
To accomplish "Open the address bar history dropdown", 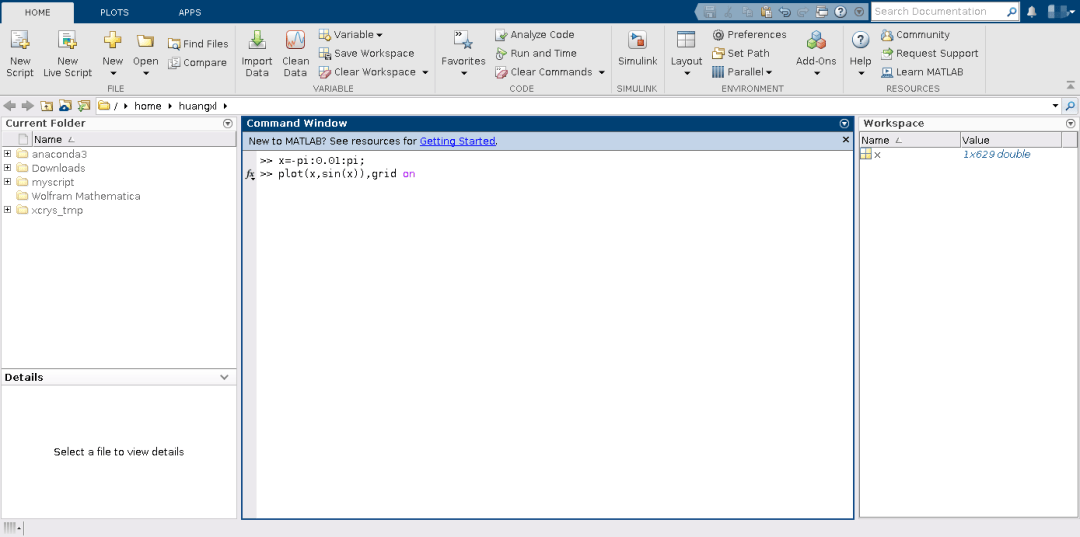I will click(x=1056, y=106).
